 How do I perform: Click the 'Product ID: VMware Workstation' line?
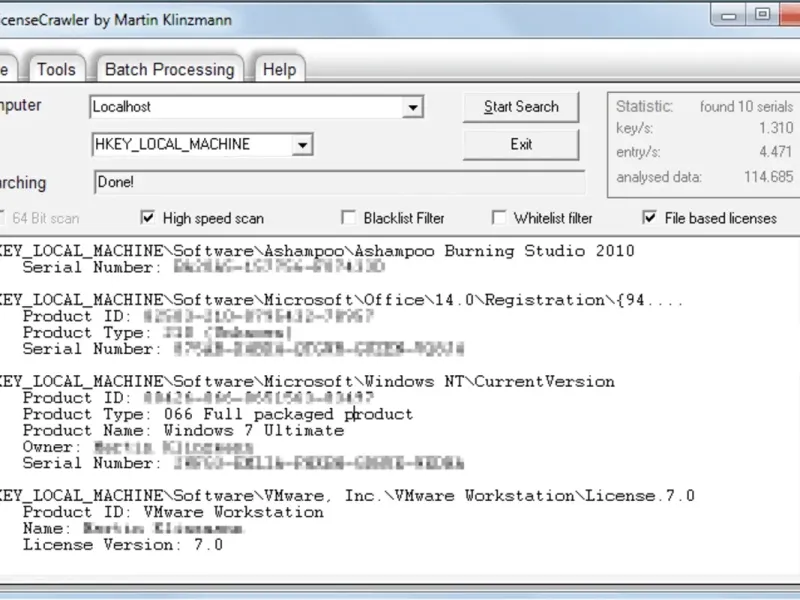point(173,512)
